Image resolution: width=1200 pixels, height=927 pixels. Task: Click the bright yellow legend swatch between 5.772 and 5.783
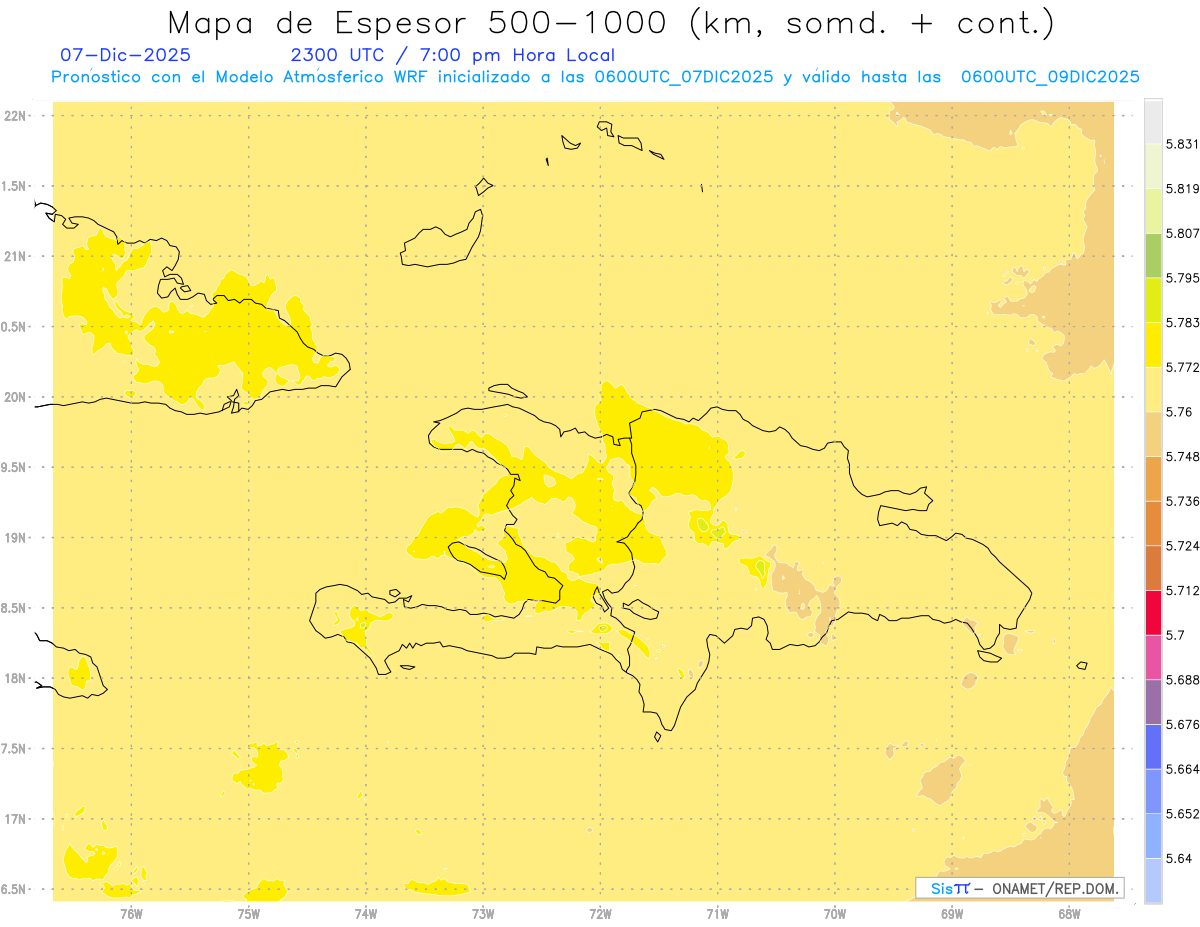[x=1153, y=345]
